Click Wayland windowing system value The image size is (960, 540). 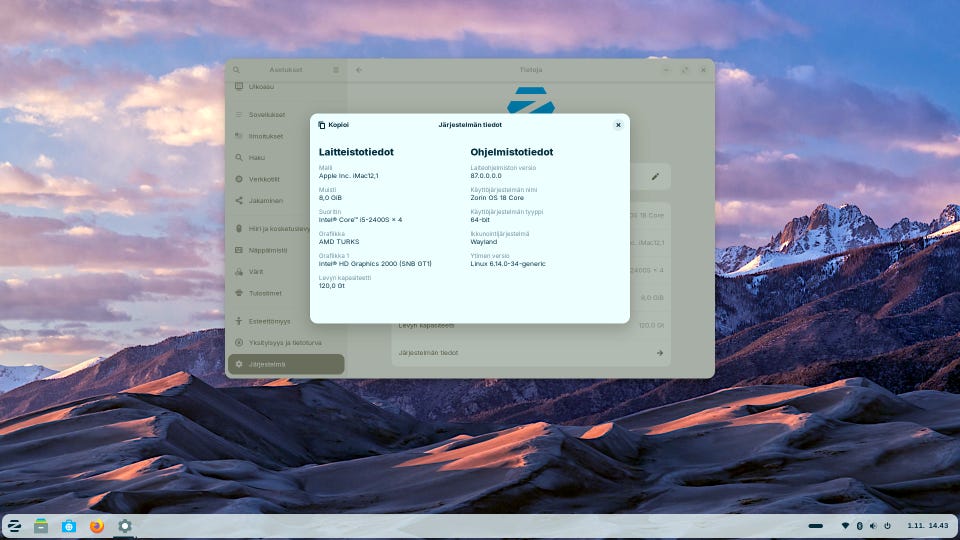(x=483, y=242)
